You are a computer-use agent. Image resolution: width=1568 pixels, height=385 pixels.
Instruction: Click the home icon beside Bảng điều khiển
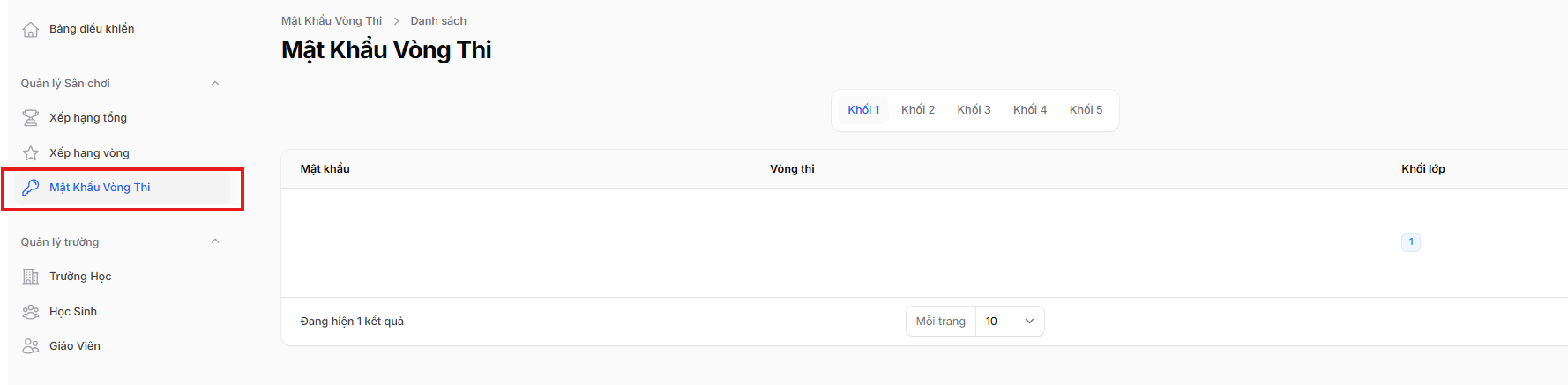tap(31, 29)
